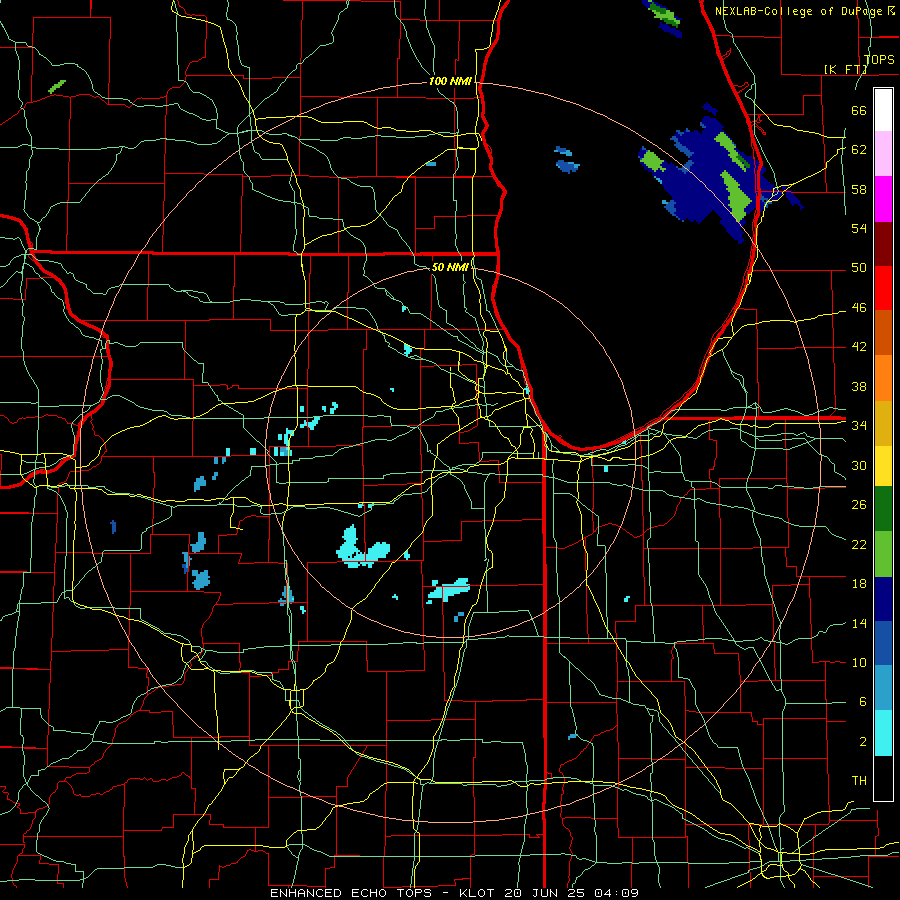Click the medium blue legend swatch

coord(883,643)
